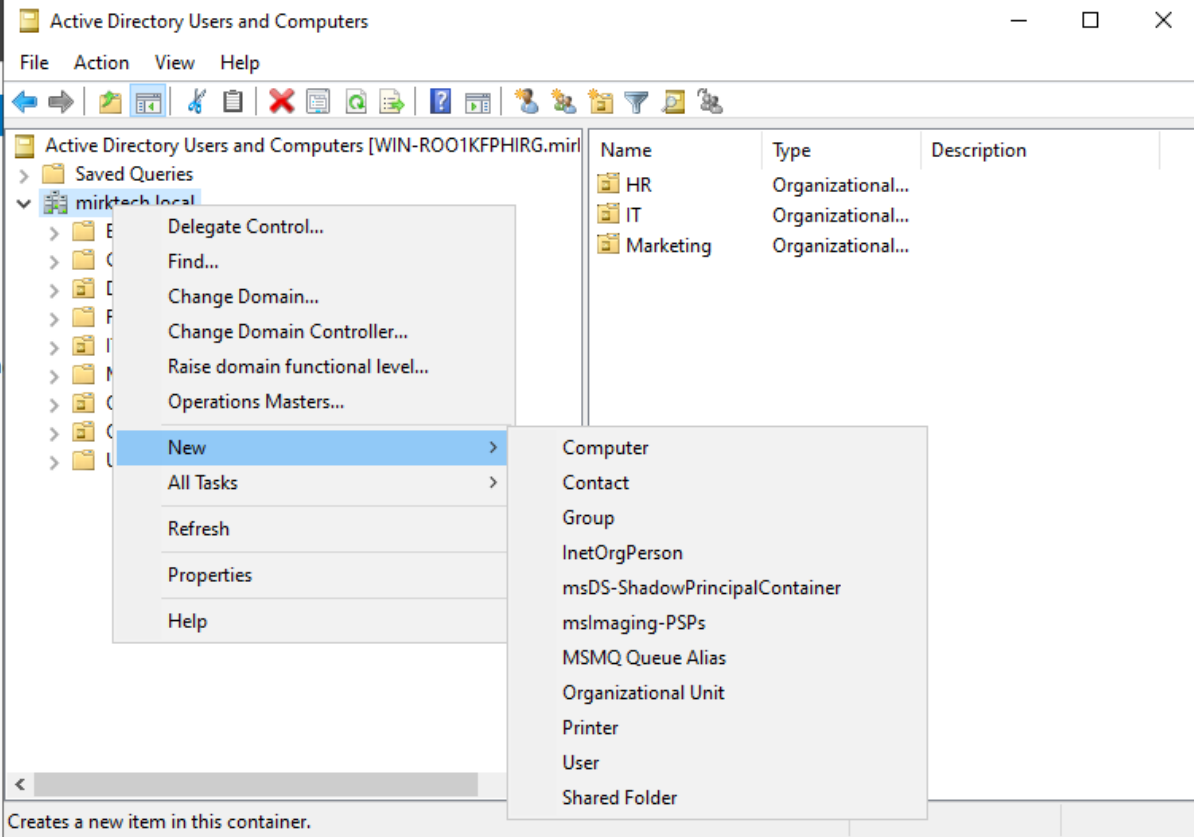The image size is (1194, 837).
Task: Open the Action menu in menu bar
Action: coord(101,62)
